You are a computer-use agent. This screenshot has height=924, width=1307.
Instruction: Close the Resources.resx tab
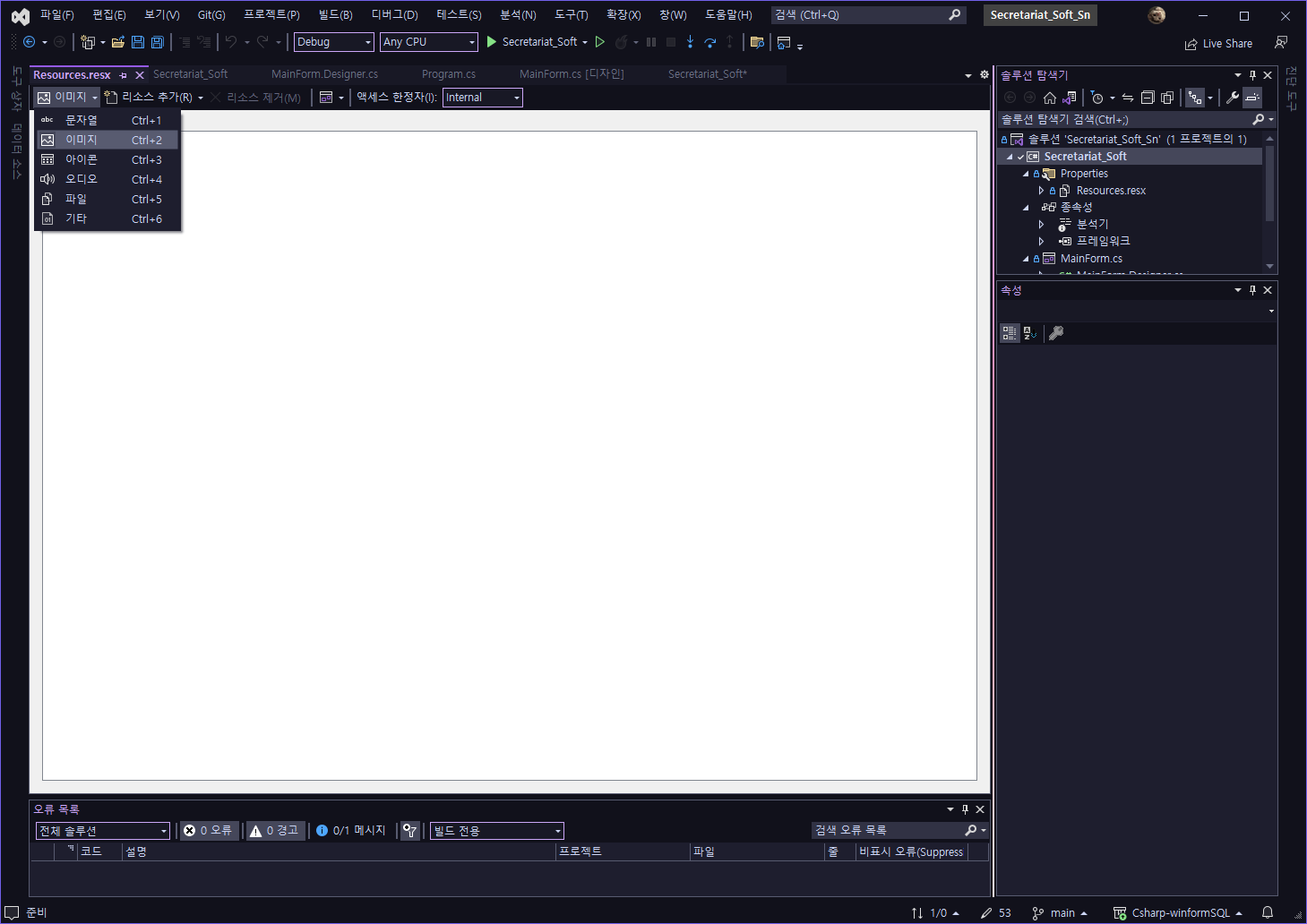click(x=140, y=75)
